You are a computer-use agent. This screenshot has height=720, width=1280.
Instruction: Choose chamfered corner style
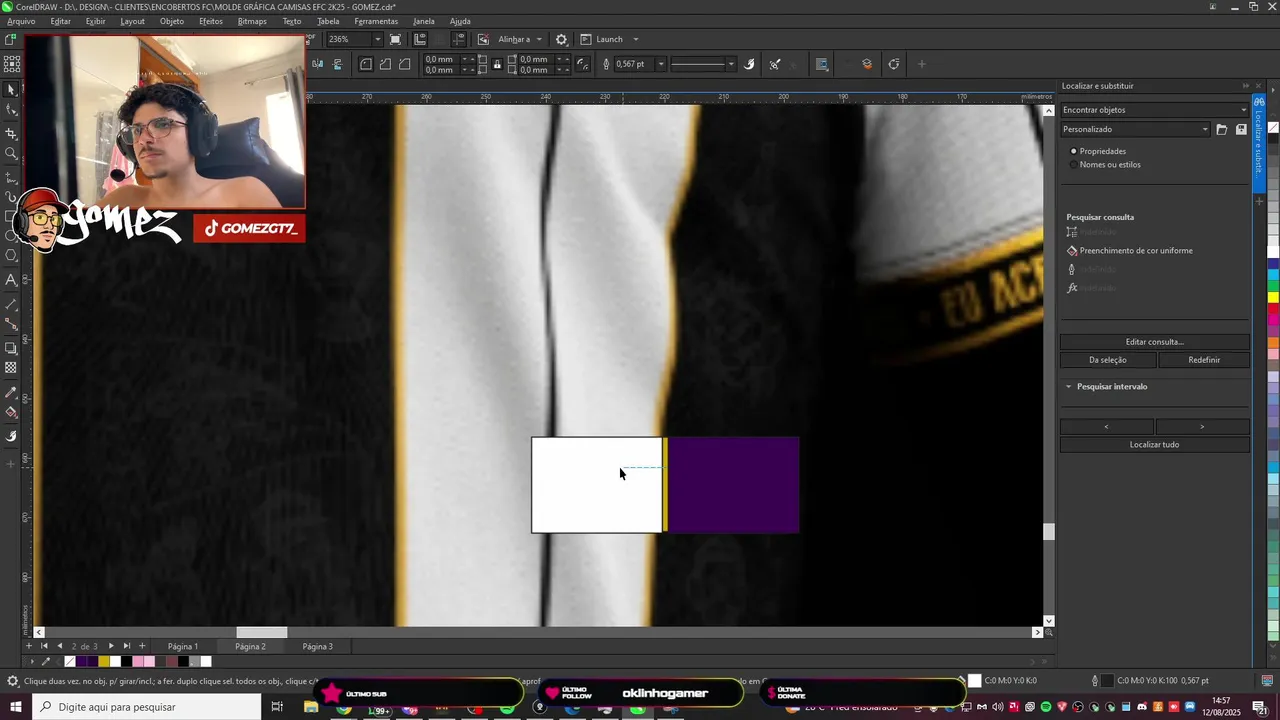coord(404,64)
